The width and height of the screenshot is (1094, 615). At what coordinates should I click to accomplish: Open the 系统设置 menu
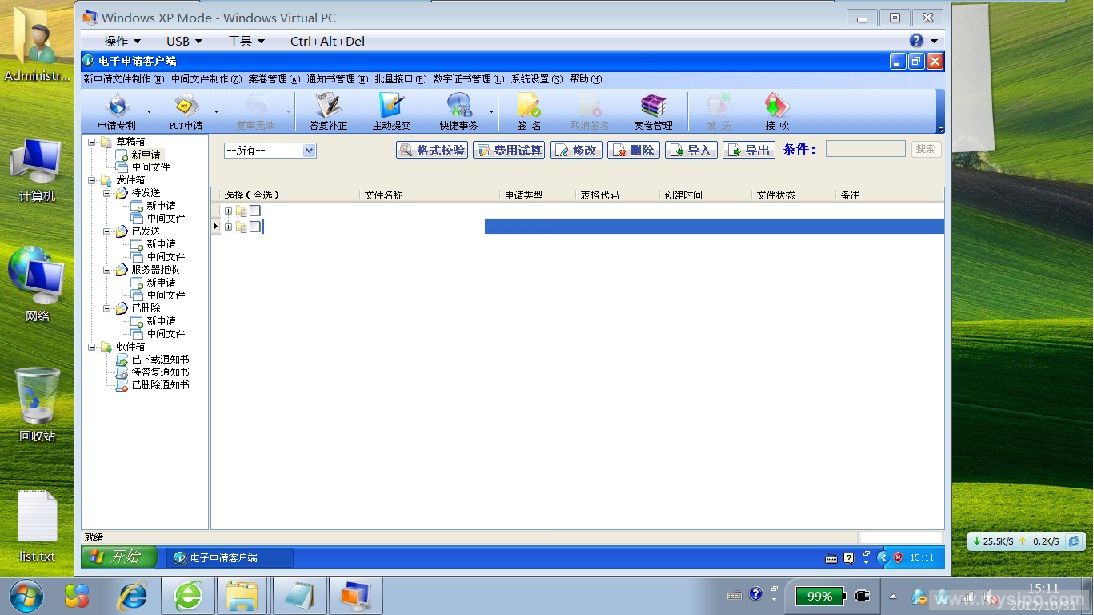(536, 79)
